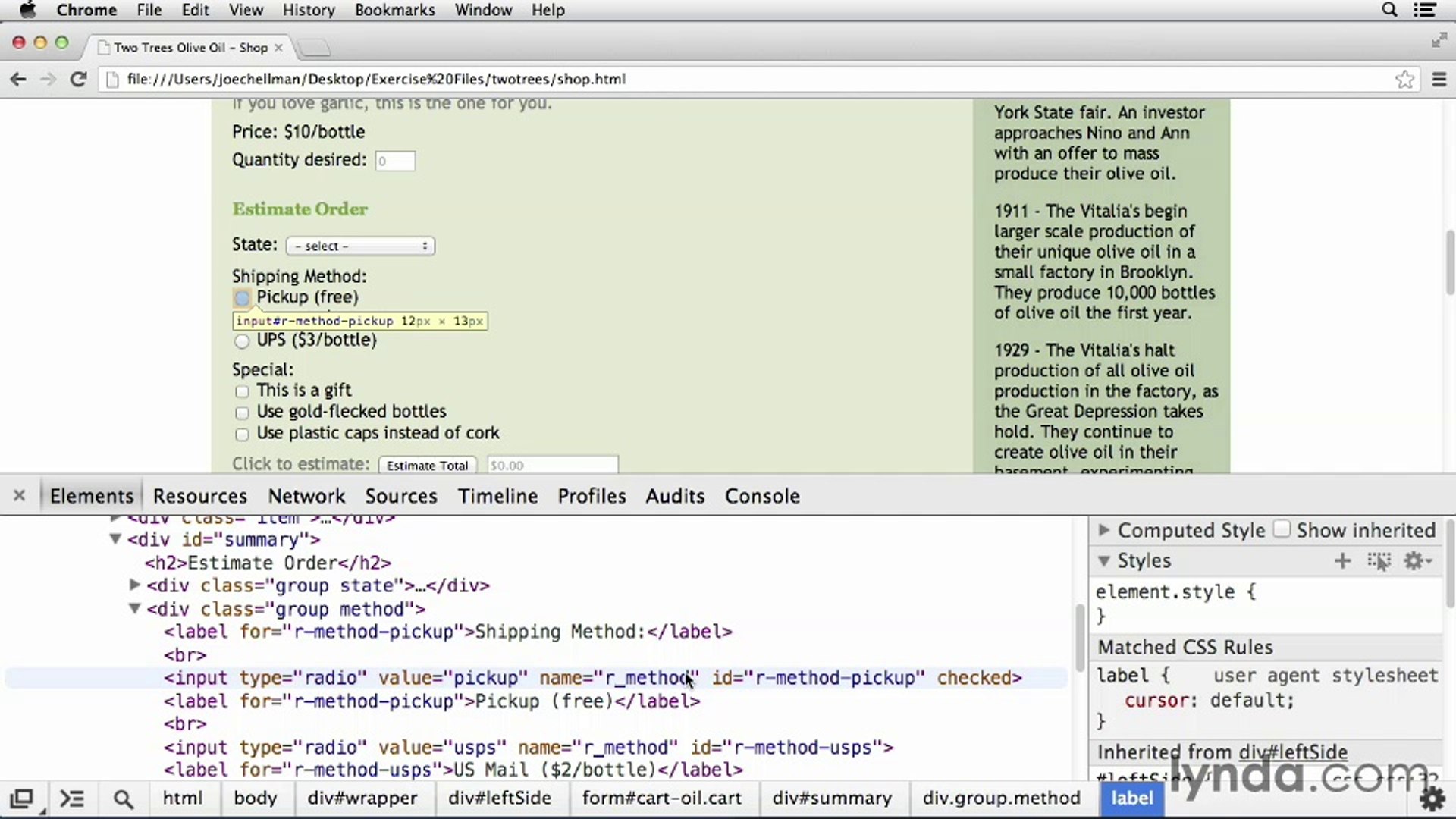Expand the Computed Style section
This screenshot has width=1456, height=819.
coord(1104,530)
